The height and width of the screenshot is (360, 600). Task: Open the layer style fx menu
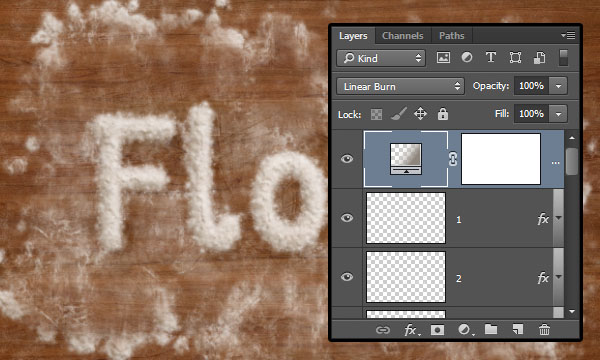coord(411,330)
